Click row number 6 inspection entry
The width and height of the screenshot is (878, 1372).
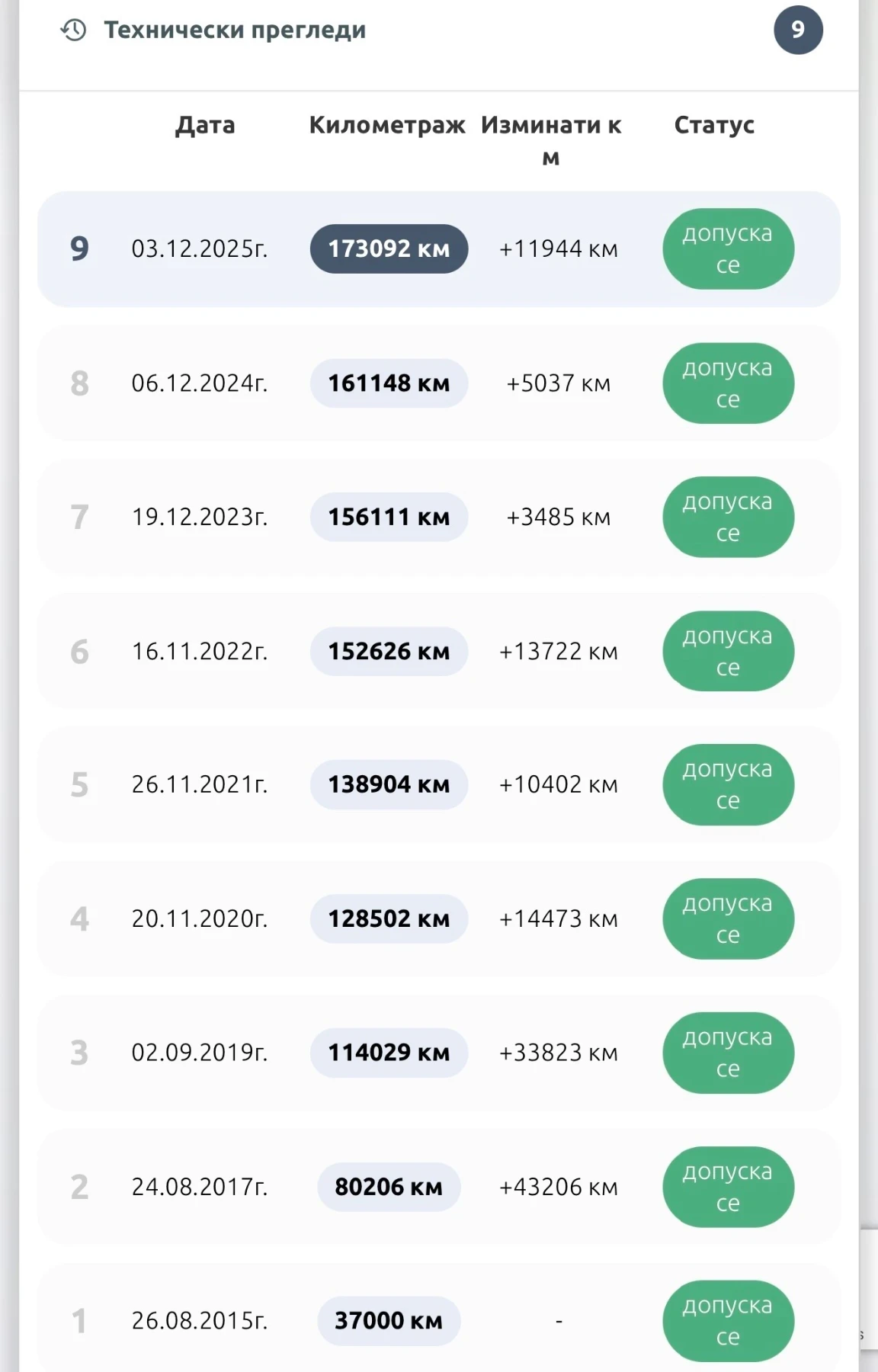[80, 652]
